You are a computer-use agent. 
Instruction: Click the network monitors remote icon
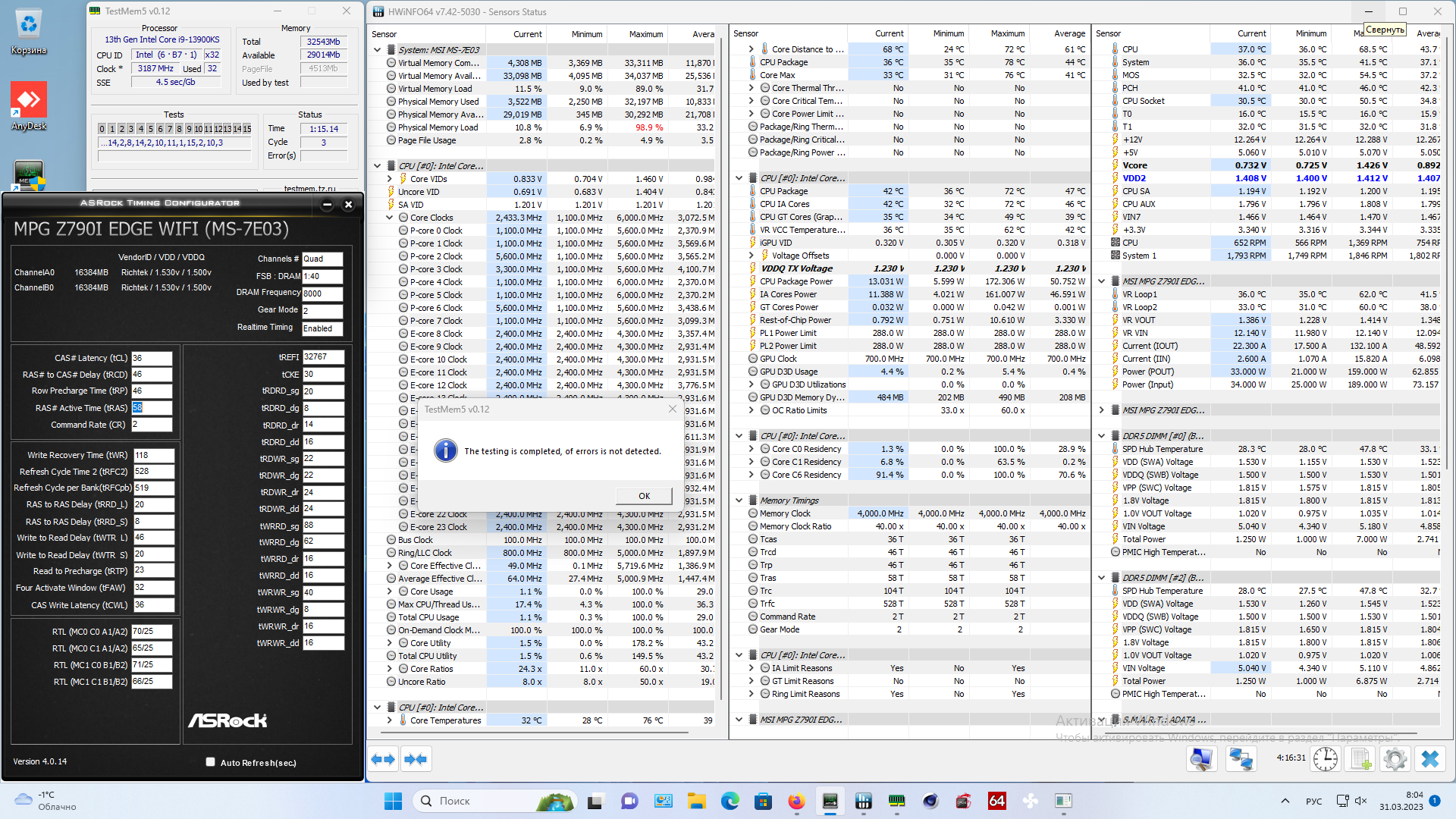1241,759
